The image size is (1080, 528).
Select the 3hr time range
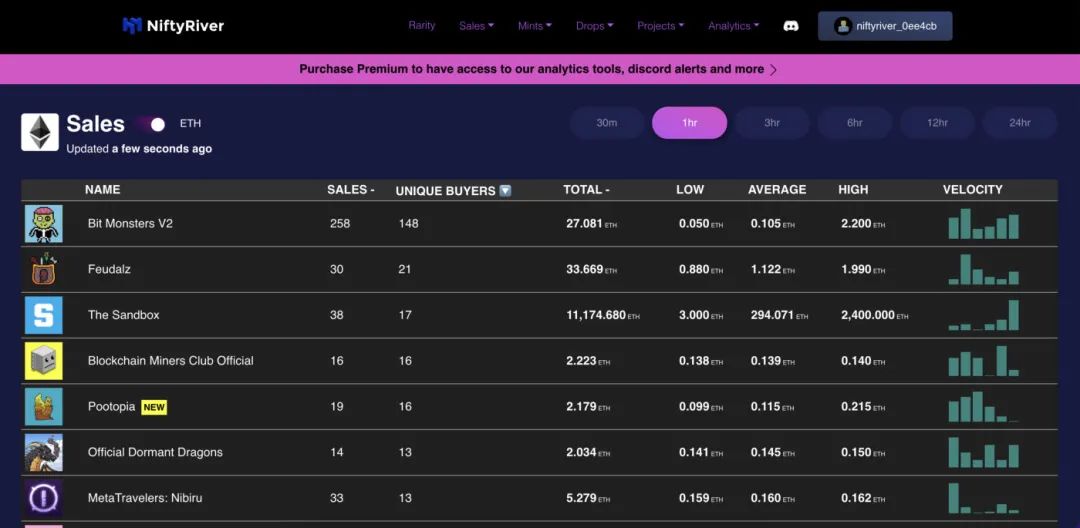(772, 123)
